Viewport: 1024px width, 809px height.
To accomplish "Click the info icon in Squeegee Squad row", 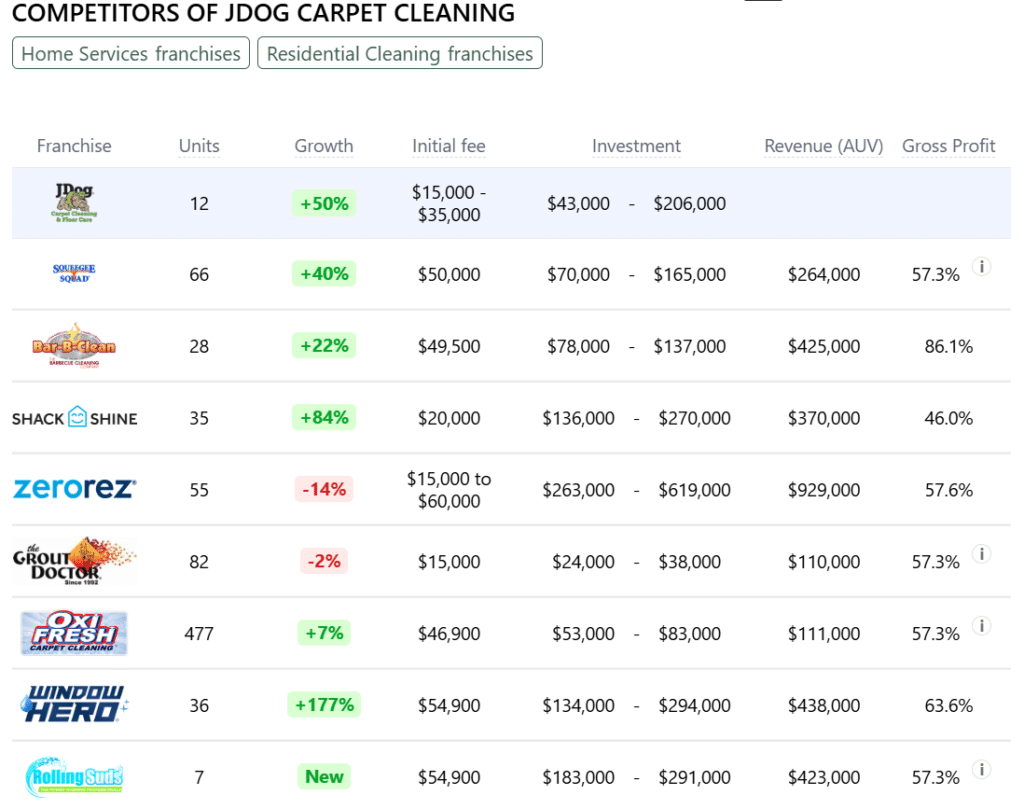I will coord(982,266).
